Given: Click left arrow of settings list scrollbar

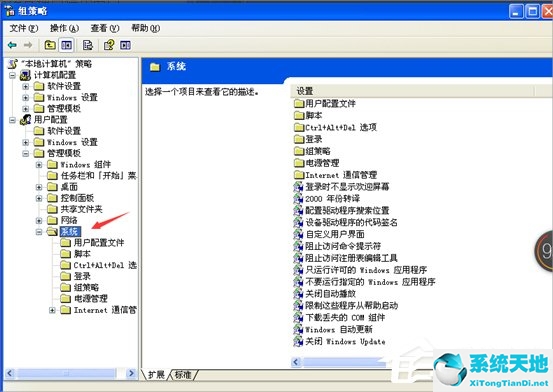Looking at the screenshot, I should tap(296, 362).
